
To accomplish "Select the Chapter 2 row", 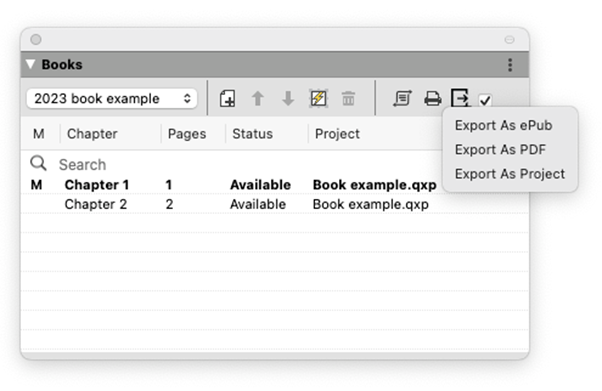I will click(275, 204).
